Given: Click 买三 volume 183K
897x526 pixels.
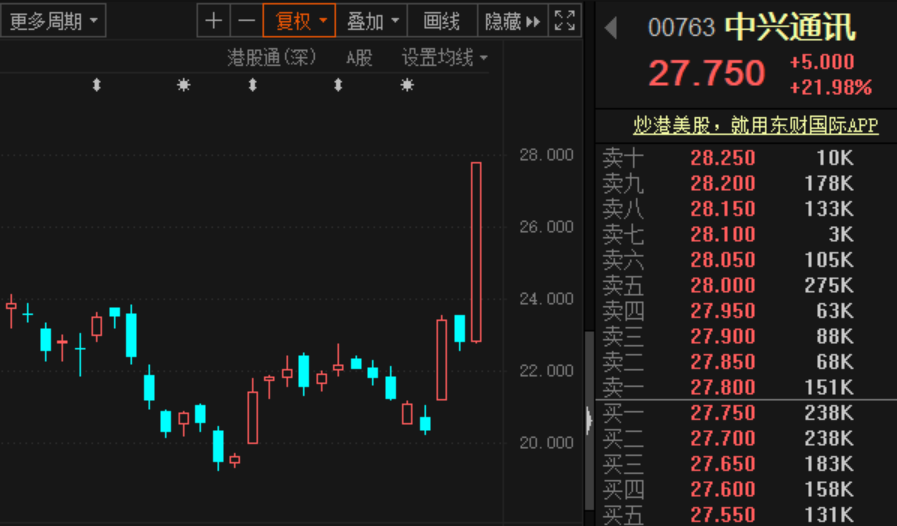Looking at the screenshot, I should coord(829,464).
